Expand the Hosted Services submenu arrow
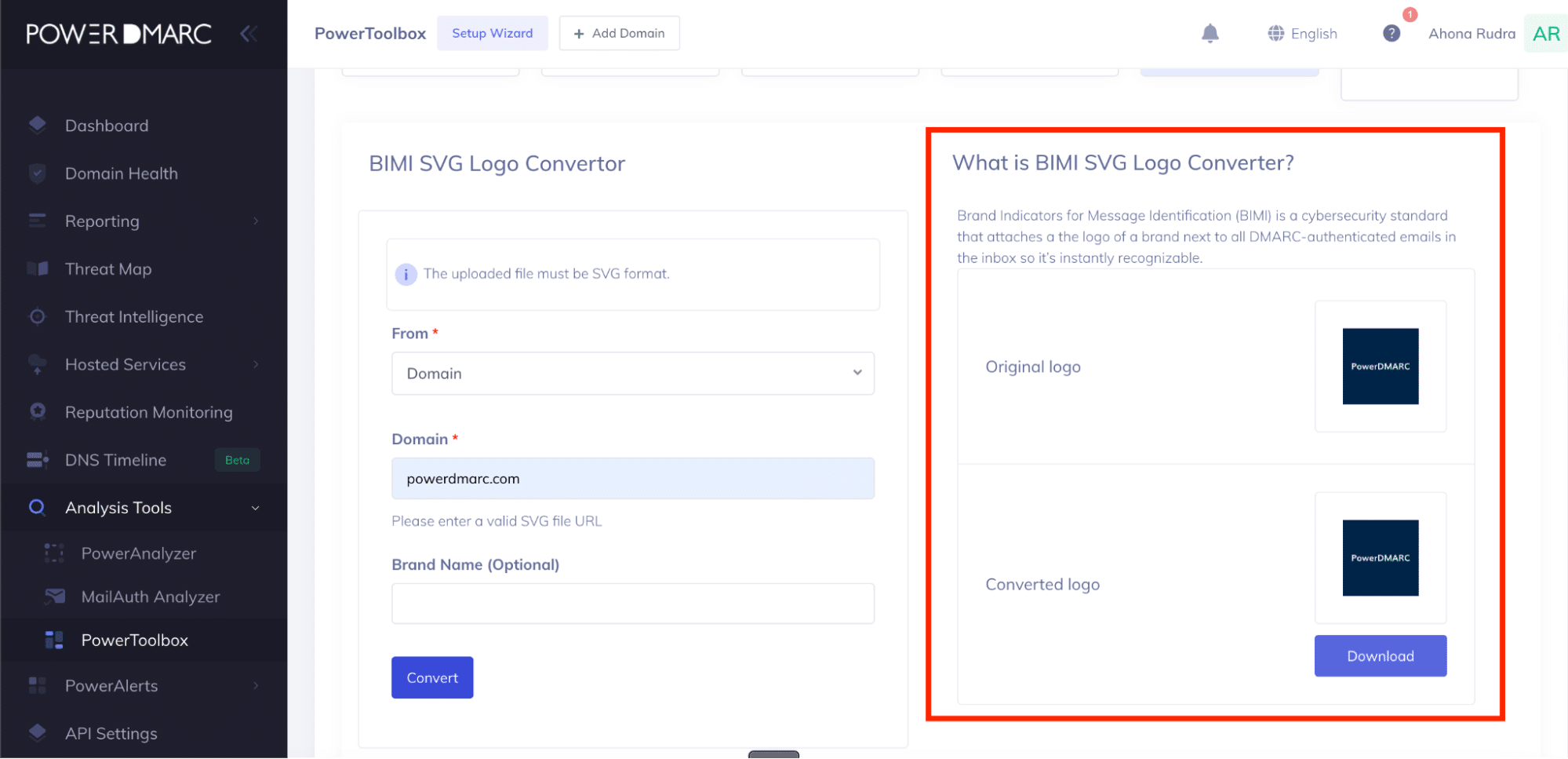The height and width of the screenshot is (759, 1568). click(x=256, y=364)
